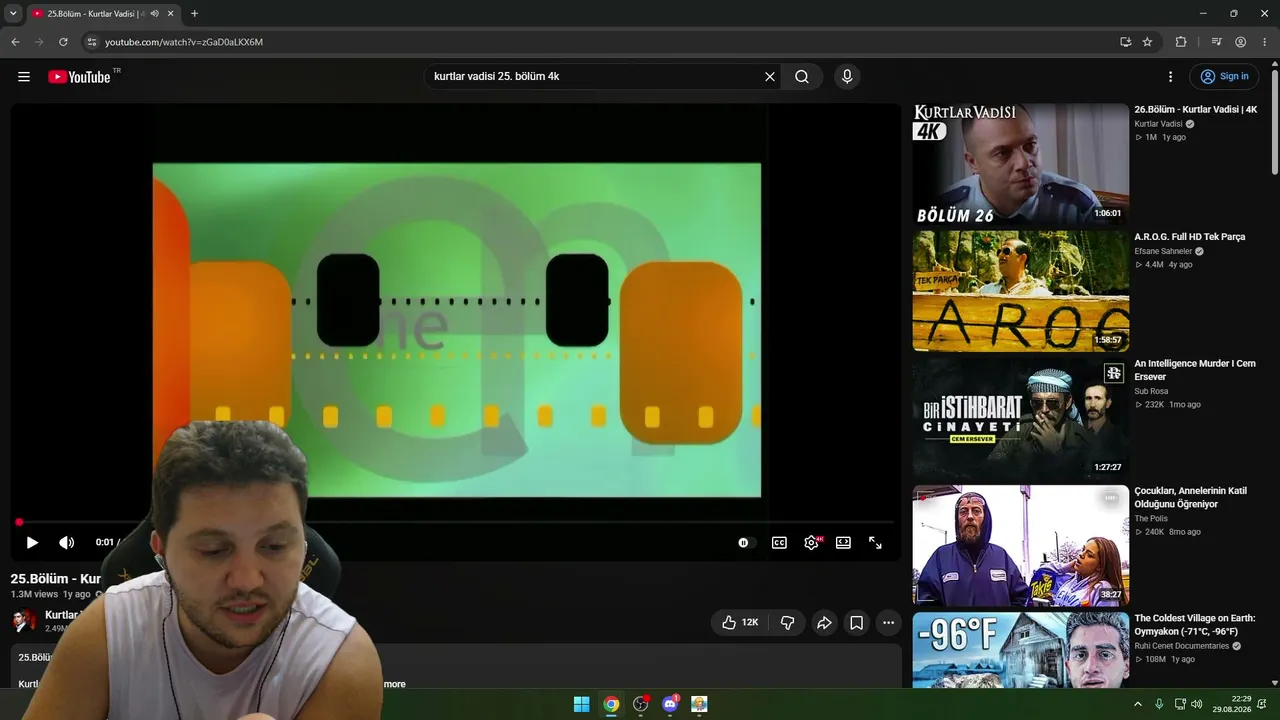Open title 'A.R.O.G. Full HD Tek Parça'

tap(1189, 237)
